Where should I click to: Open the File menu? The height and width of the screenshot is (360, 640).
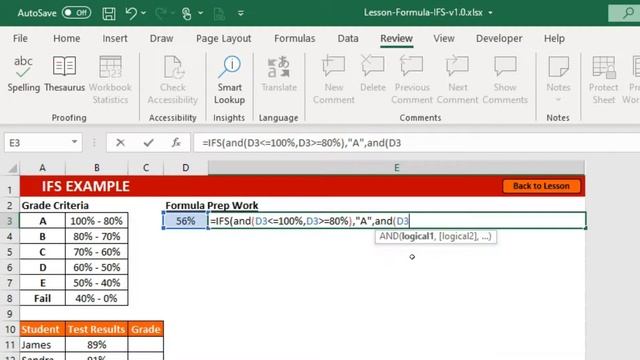click(20, 38)
